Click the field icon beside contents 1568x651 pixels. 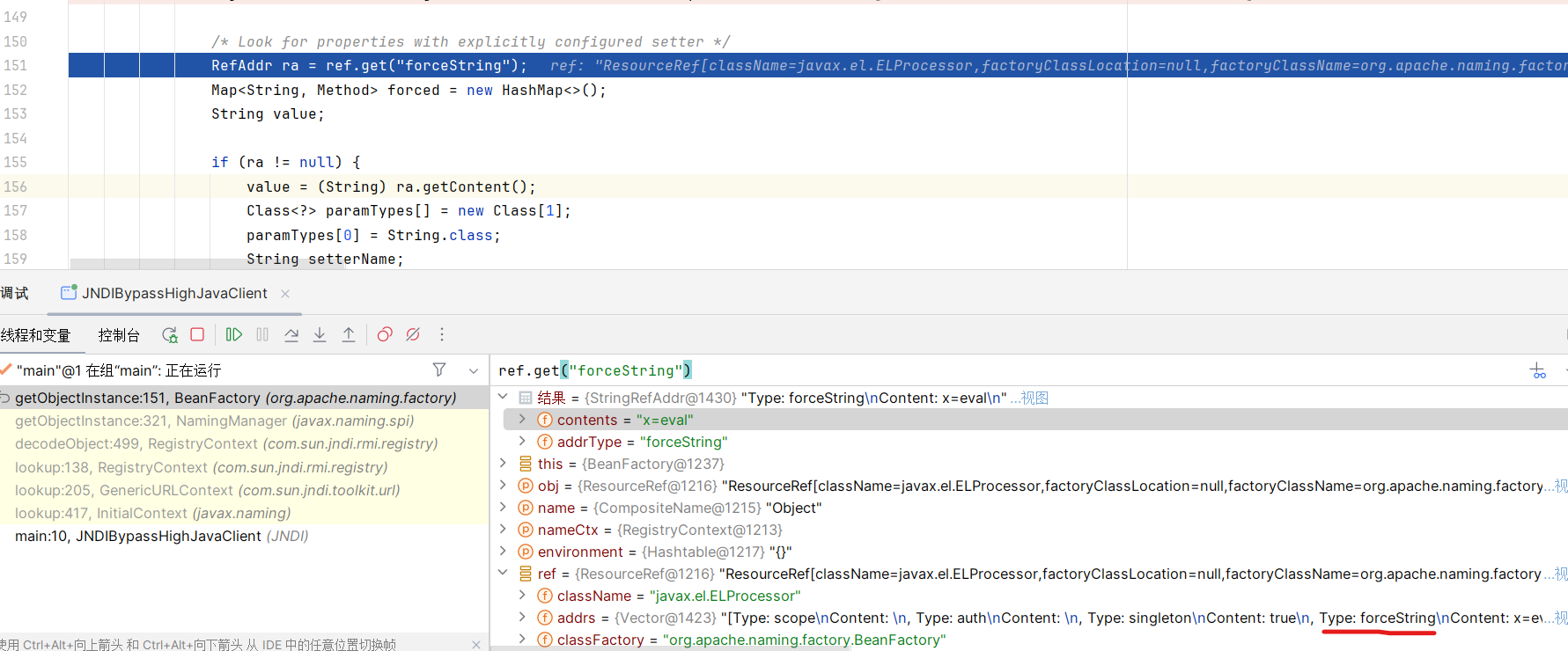pyautogui.click(x=545, y=420)
